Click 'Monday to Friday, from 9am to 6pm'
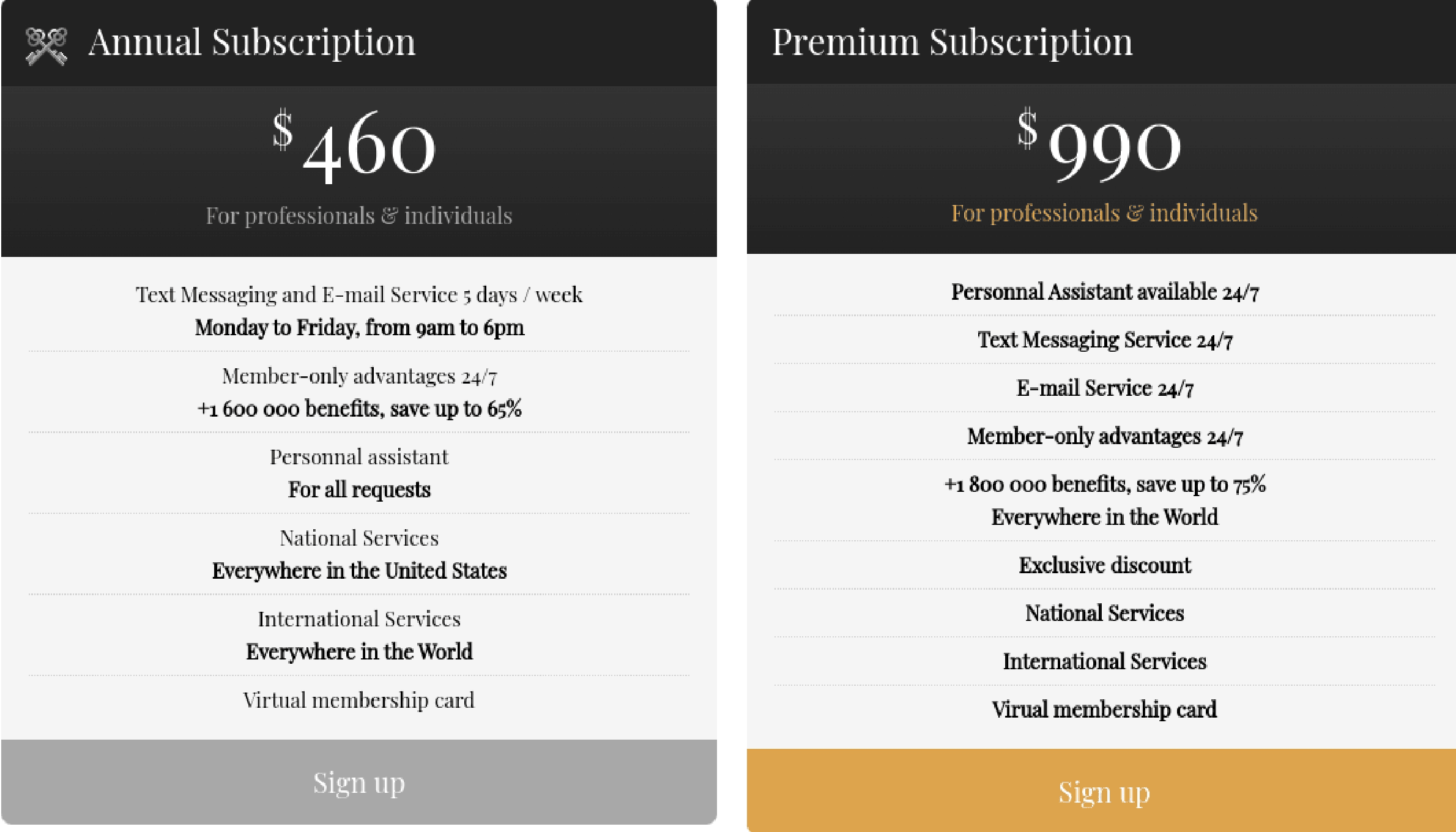 359,328
